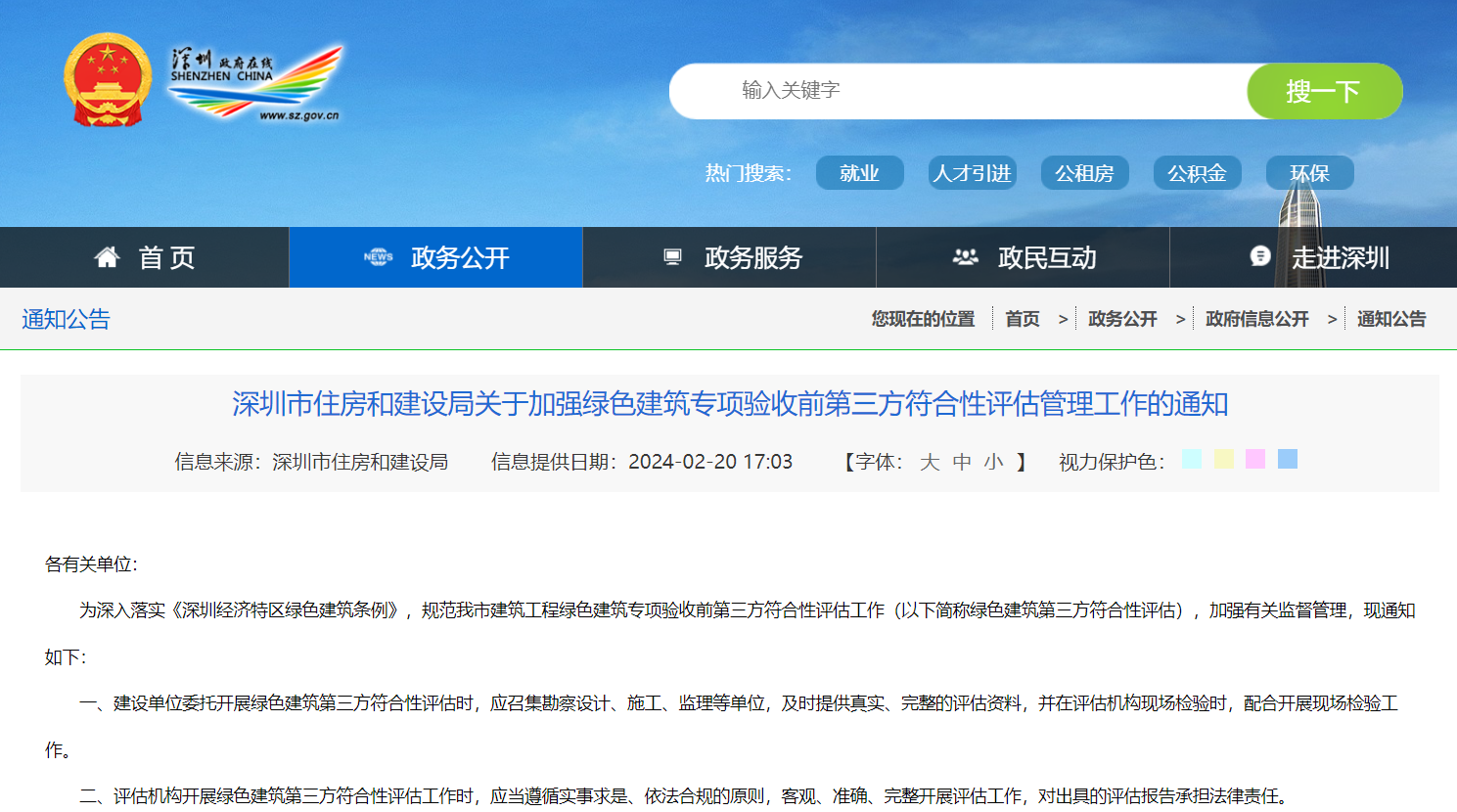Click the keyword search input field

point(959,91)
